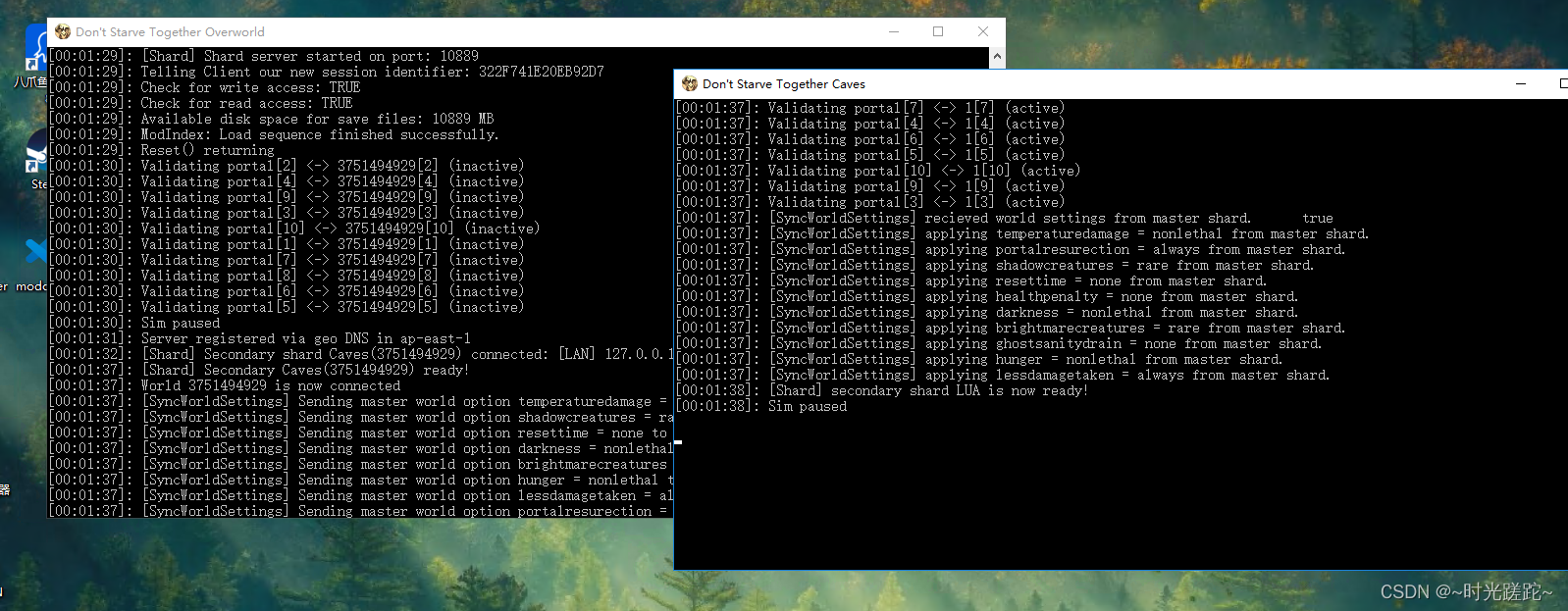Click the 'Sim paused' line in Caves window
The width and height of the screenshot is (1568, 611).
[761, 406]
